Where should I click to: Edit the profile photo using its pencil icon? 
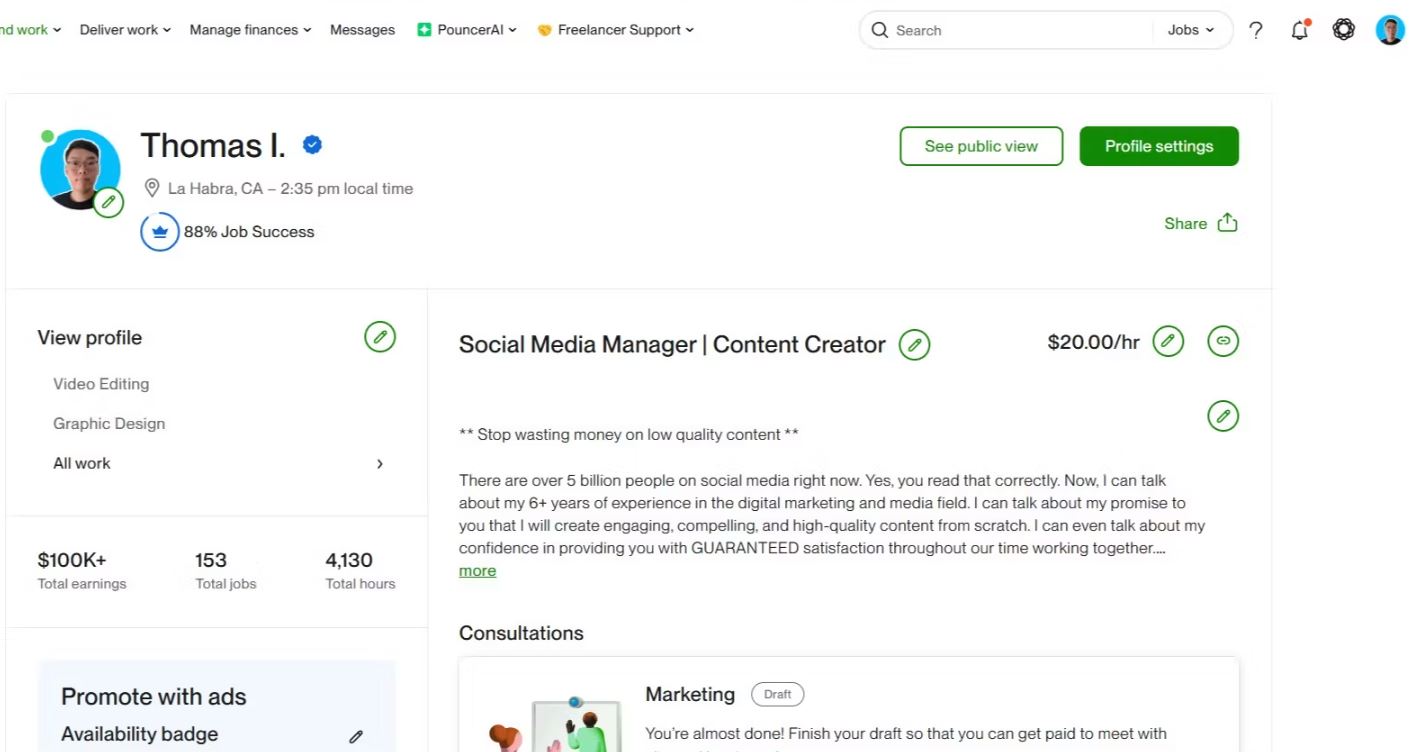tap(109, 202)
